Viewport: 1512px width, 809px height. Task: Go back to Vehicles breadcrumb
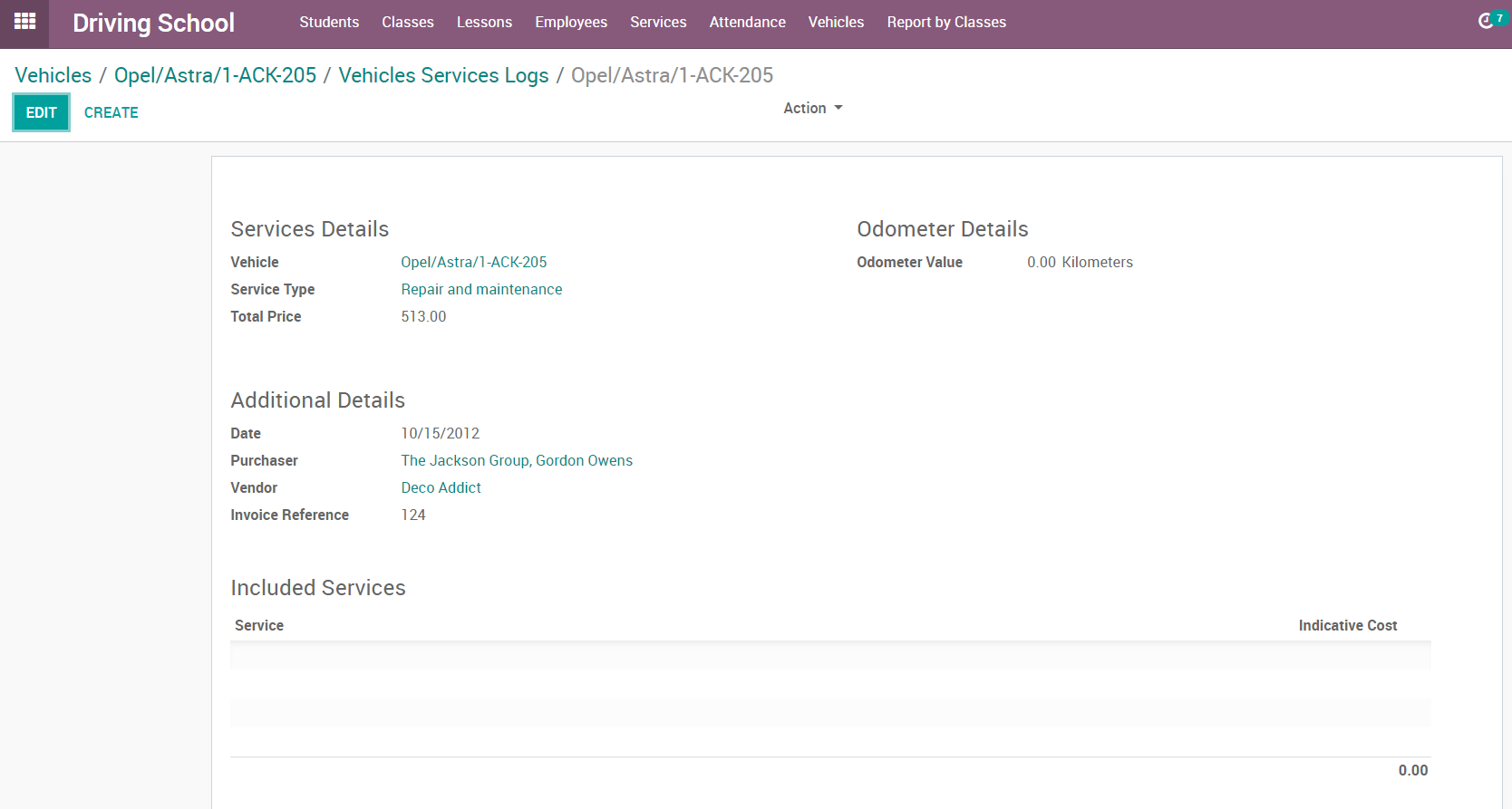click(53, 75)
